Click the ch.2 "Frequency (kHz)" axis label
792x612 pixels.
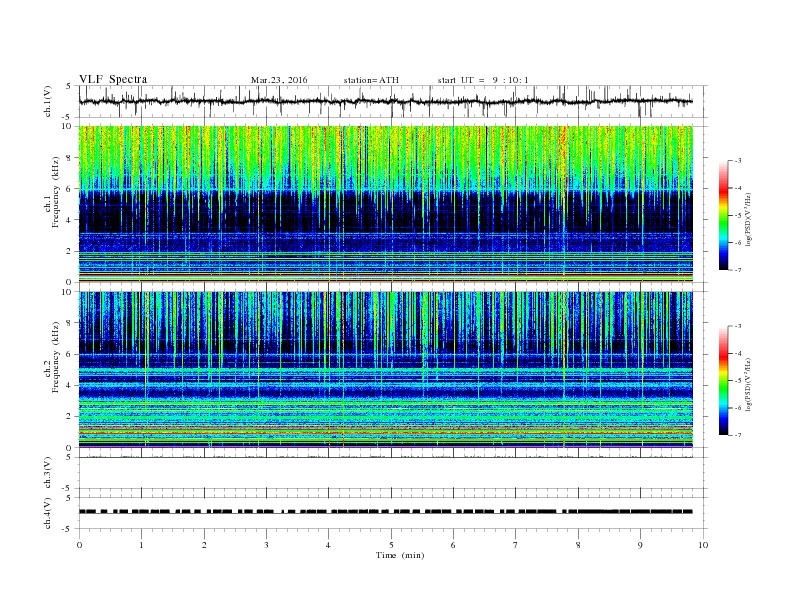[x=56, y=356]
